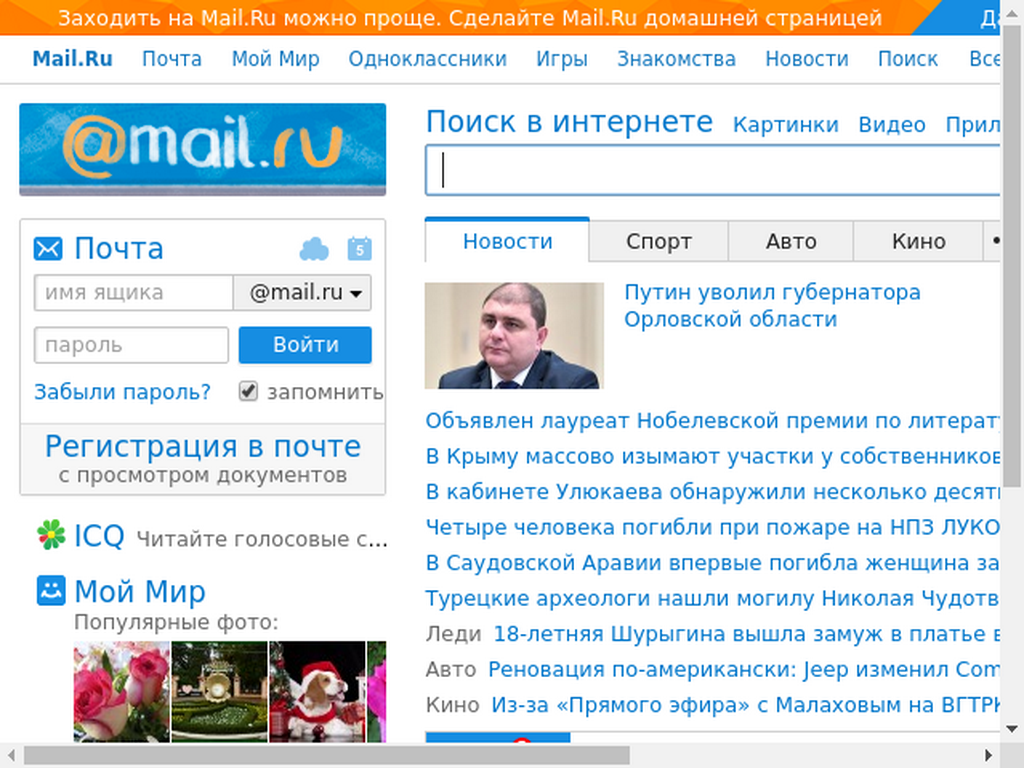This screenshot has height=768, width=1024.
Task: Switch to the Новости tab
Action: [507, 241]
